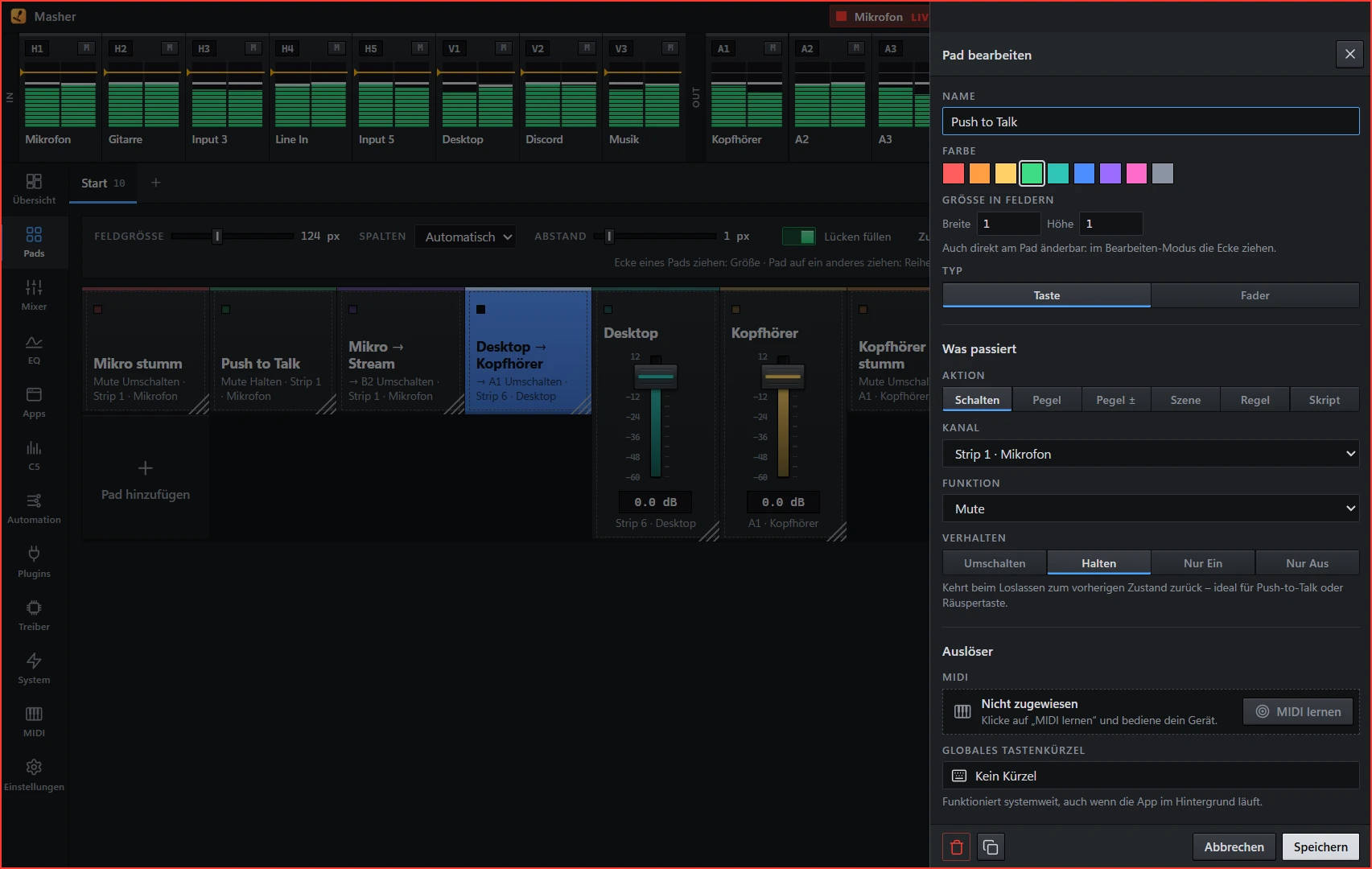Open the Kanal dropdown Strip 1 · Mikrofon
The height and width of the screenshot is (869, 1372).
tap(1151, 454)
